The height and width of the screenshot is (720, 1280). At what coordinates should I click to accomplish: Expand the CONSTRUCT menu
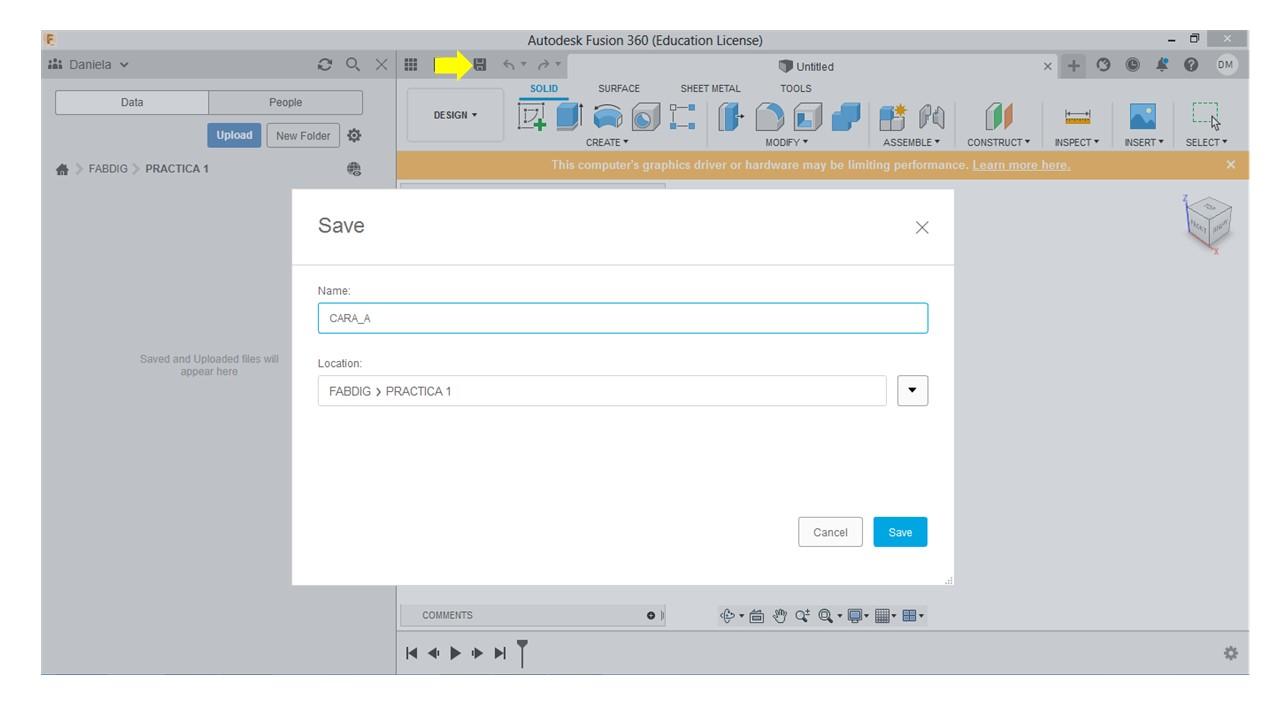click(999, 142)
